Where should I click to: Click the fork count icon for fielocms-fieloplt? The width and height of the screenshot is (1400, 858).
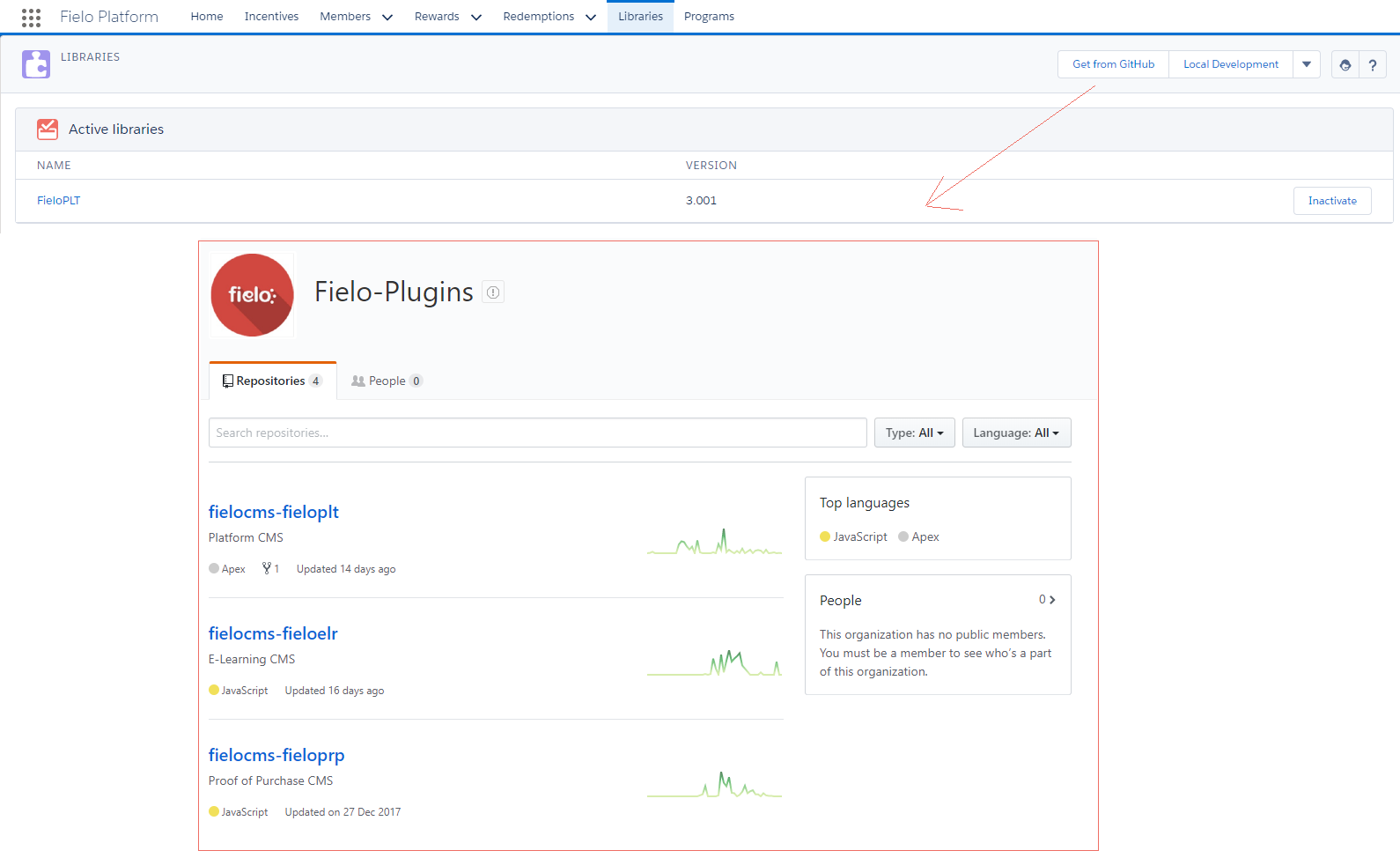[267, 569]
